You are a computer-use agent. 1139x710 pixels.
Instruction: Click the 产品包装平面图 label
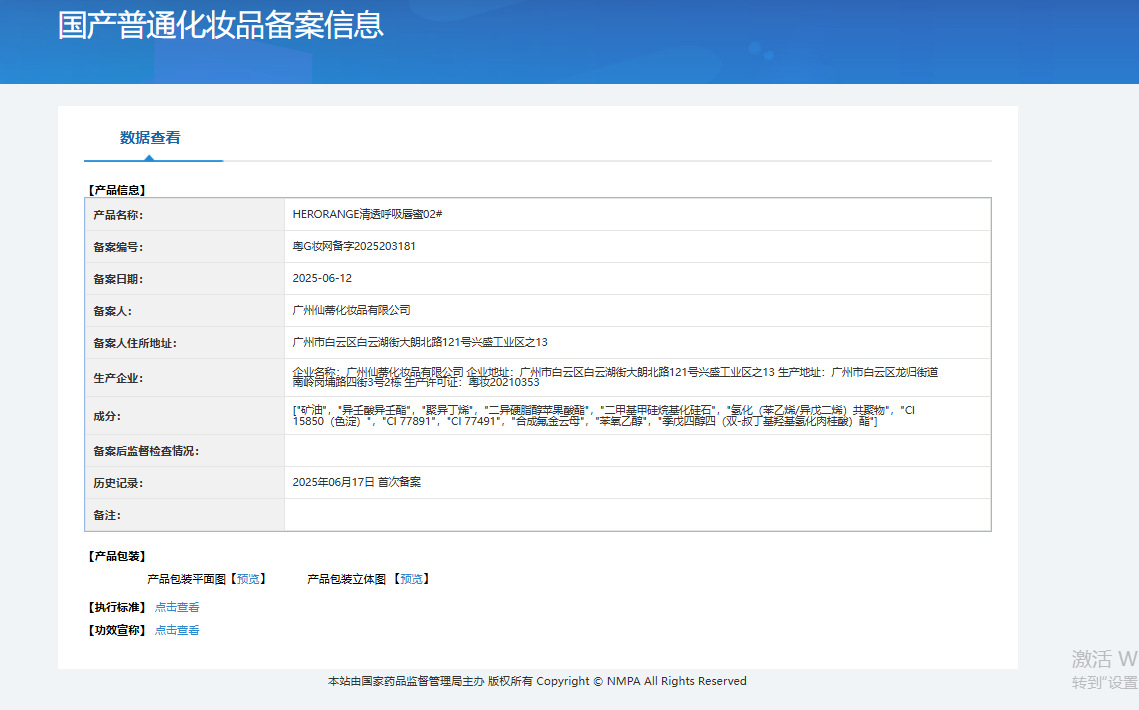[x=187, y=579]
